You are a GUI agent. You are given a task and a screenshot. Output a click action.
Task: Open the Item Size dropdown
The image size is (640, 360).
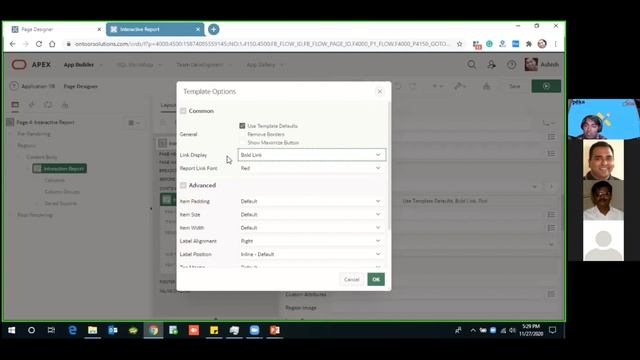(311, 214)
